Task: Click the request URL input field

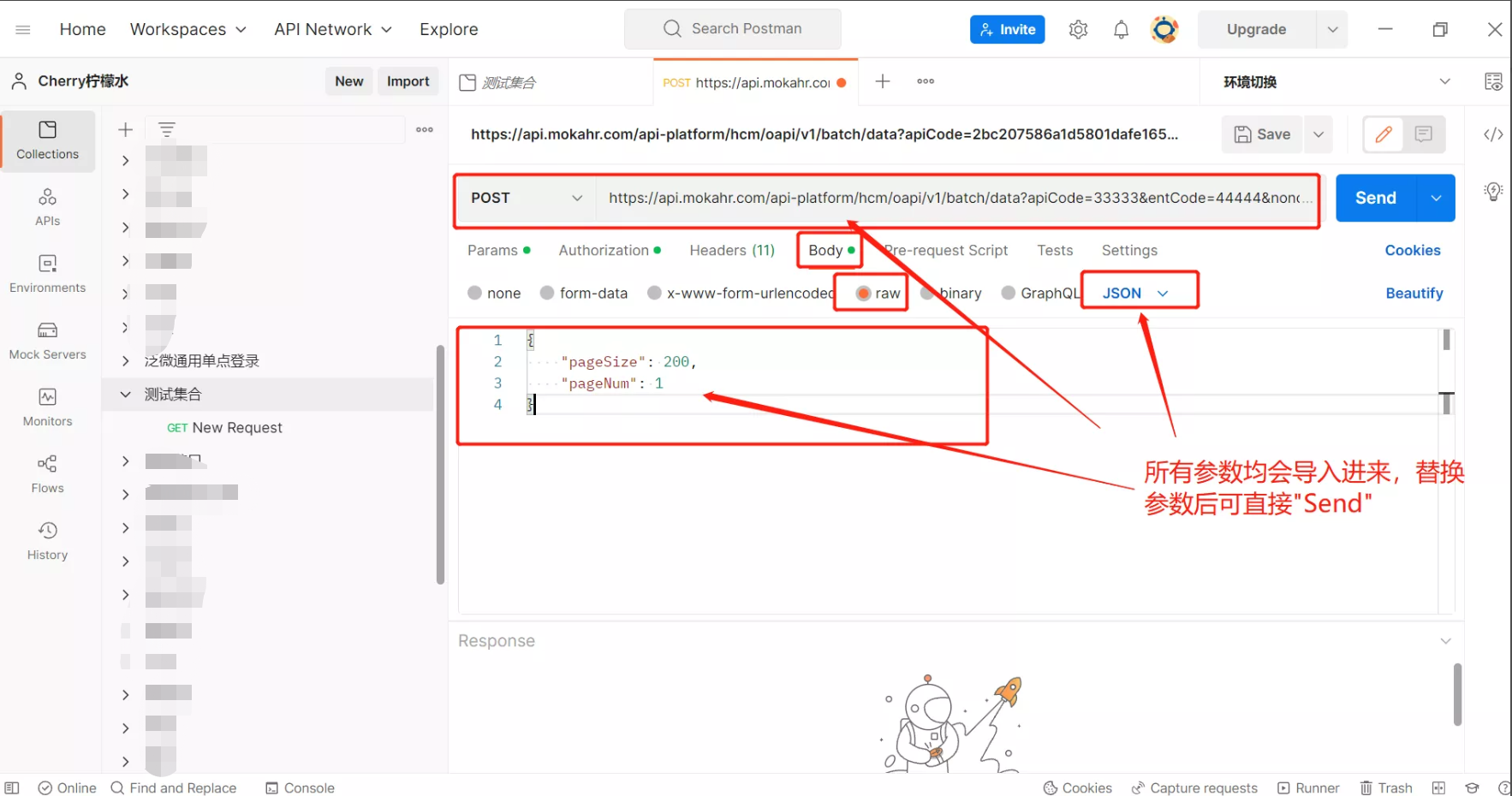Action: coord(959,198)
